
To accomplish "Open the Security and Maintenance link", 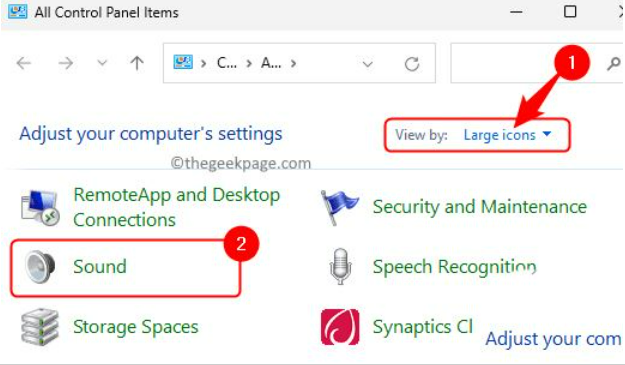I will coord(480,207).
